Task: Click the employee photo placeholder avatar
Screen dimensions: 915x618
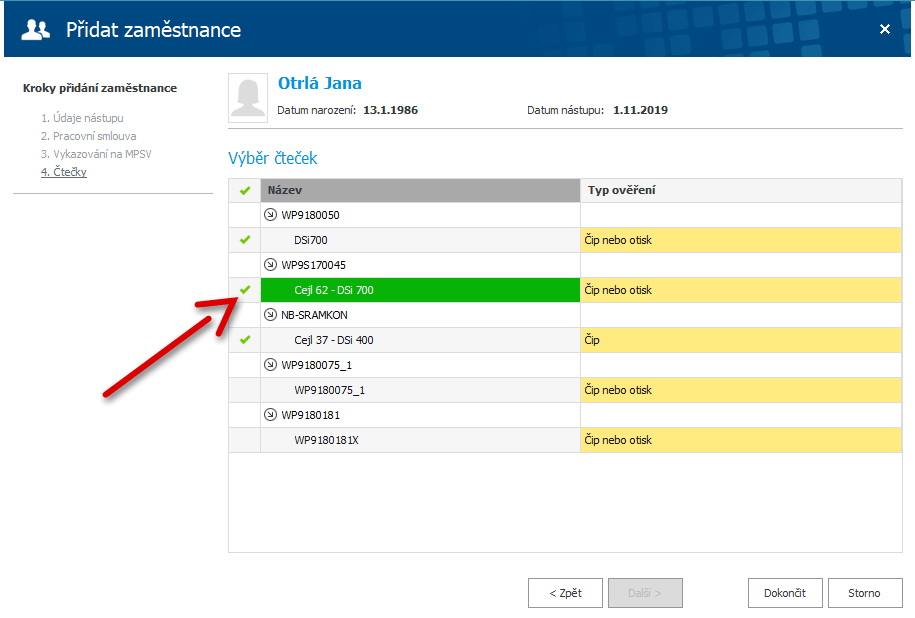Action: click(x=248, y=97)
